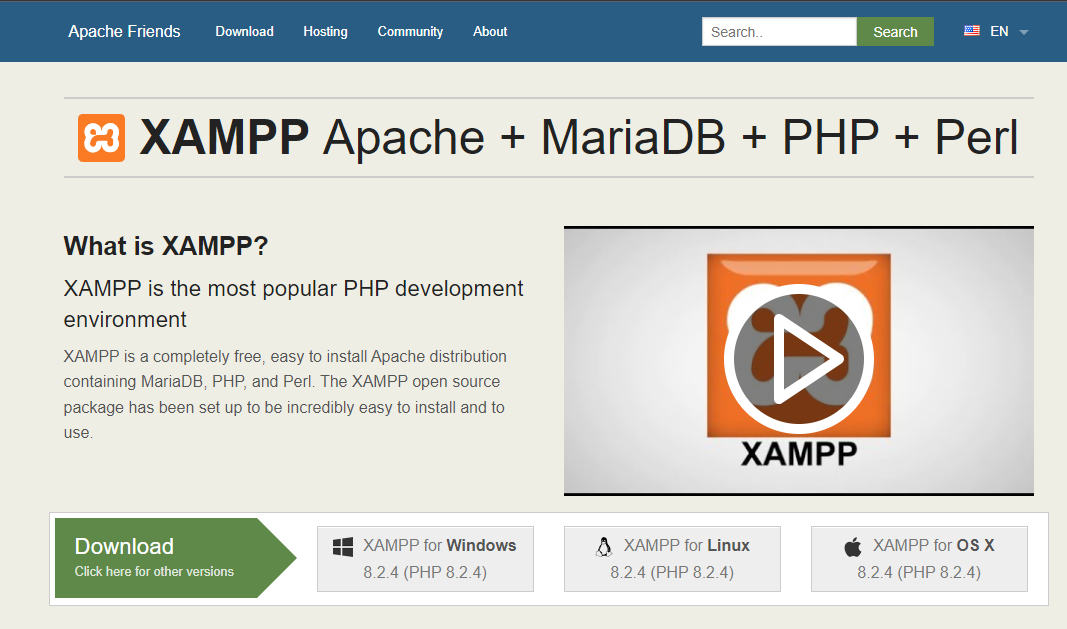Open the Hosting menu

point(325,31)
